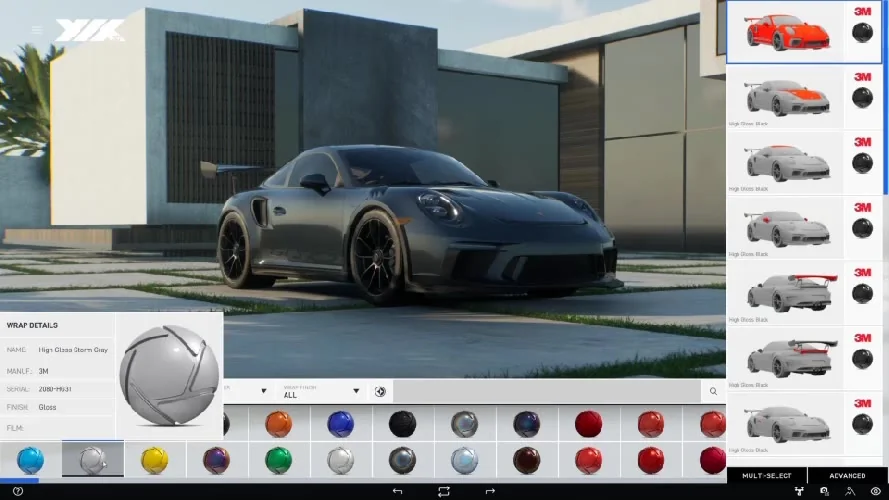
Task: Click the serial number value
Action: point(55,389)
